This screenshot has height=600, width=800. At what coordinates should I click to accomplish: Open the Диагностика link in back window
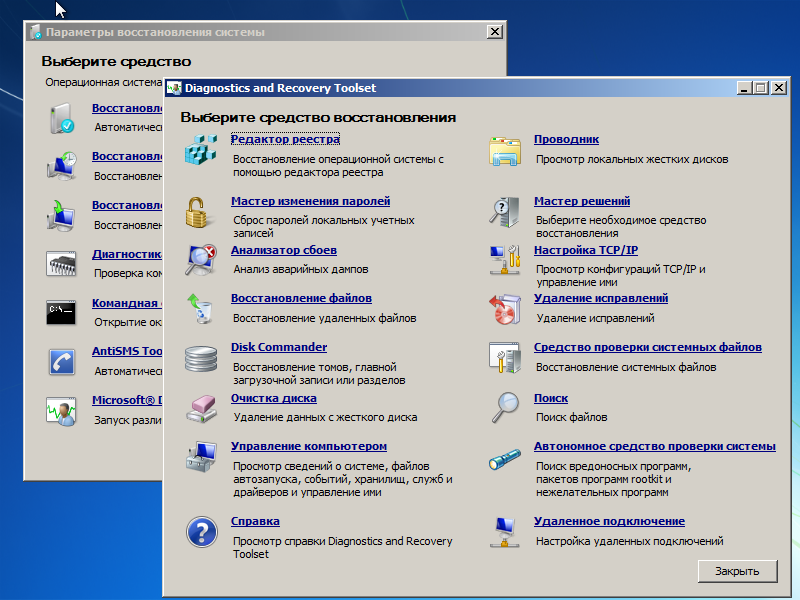click(x=127, y=254)
